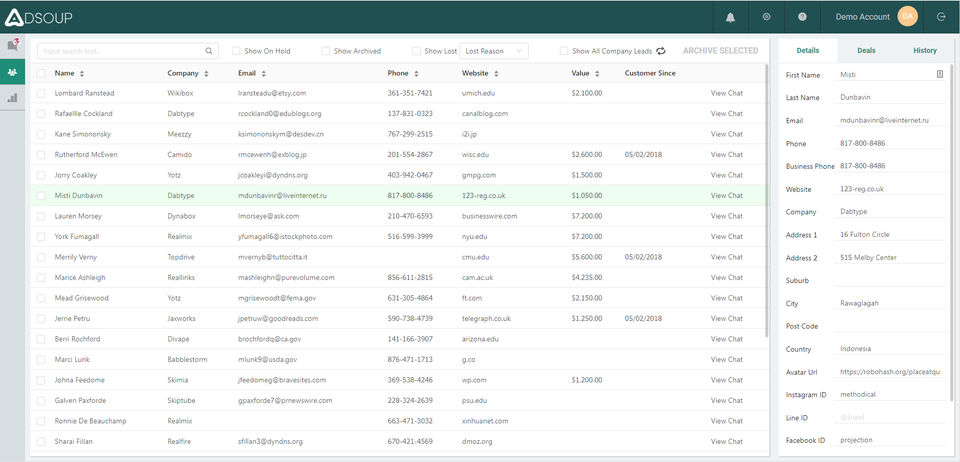This screenshot has height=462, width=960.
Task: Sort by Website column arrows
Action: point(496,73)
